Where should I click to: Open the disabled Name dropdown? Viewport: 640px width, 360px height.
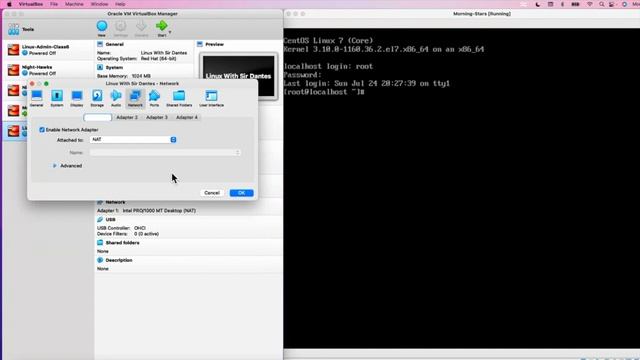[x=165, y=153]
